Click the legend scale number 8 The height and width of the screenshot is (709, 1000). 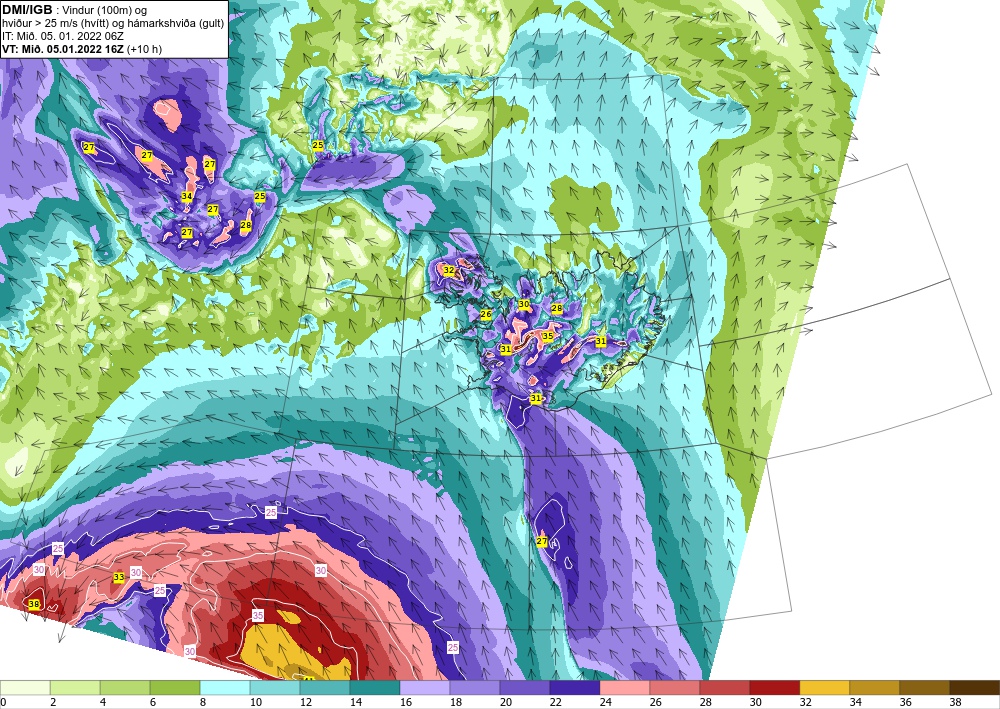pos(203,703)
